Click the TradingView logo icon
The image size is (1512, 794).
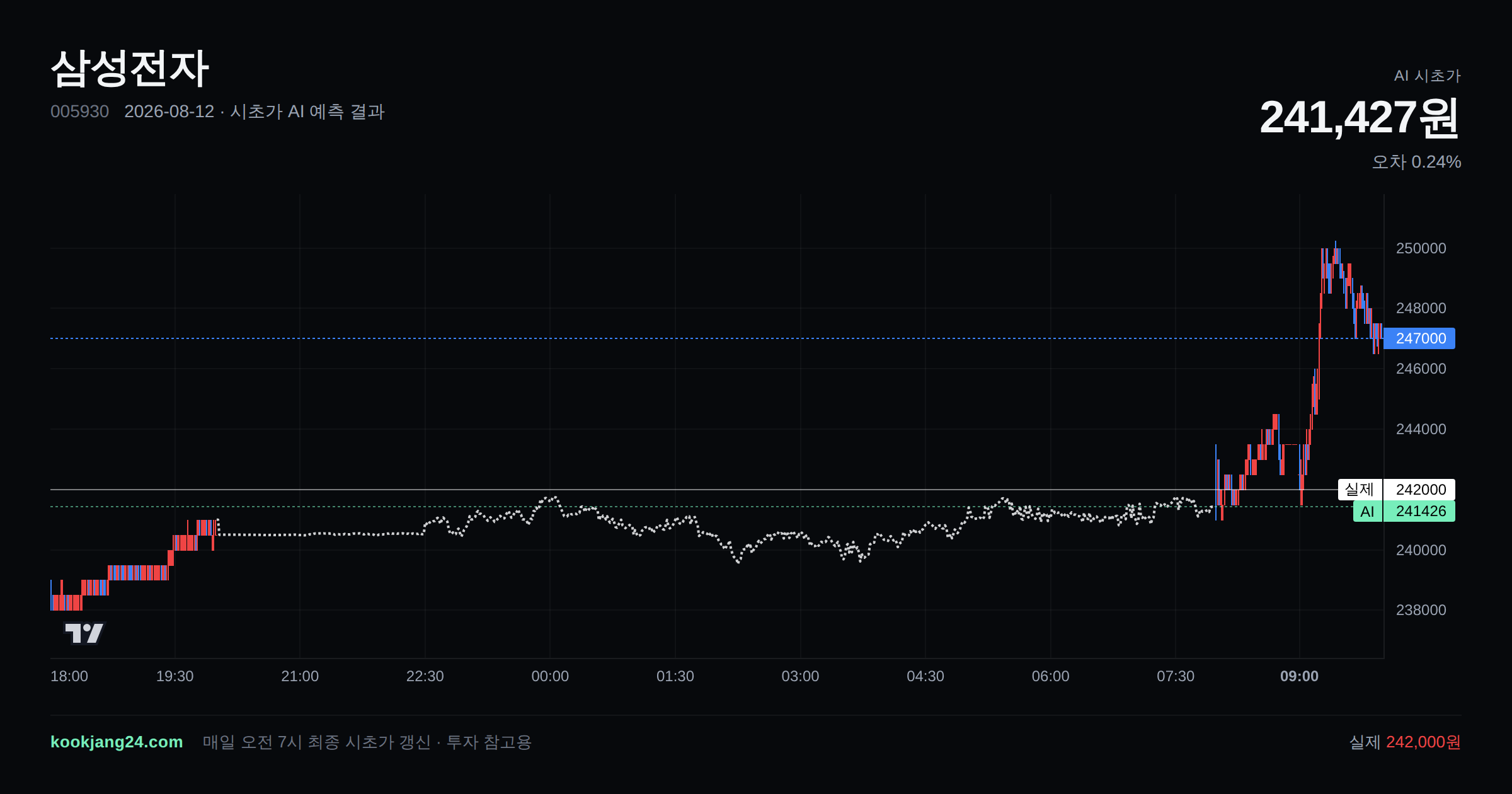pyautogui.click(x=84, y=633)
